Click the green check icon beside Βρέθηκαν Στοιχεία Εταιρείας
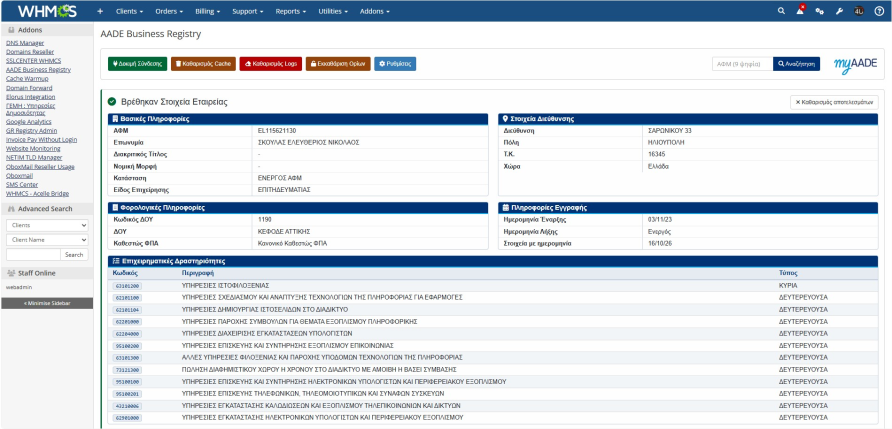892x429 pixels. [x=112, y=102]
